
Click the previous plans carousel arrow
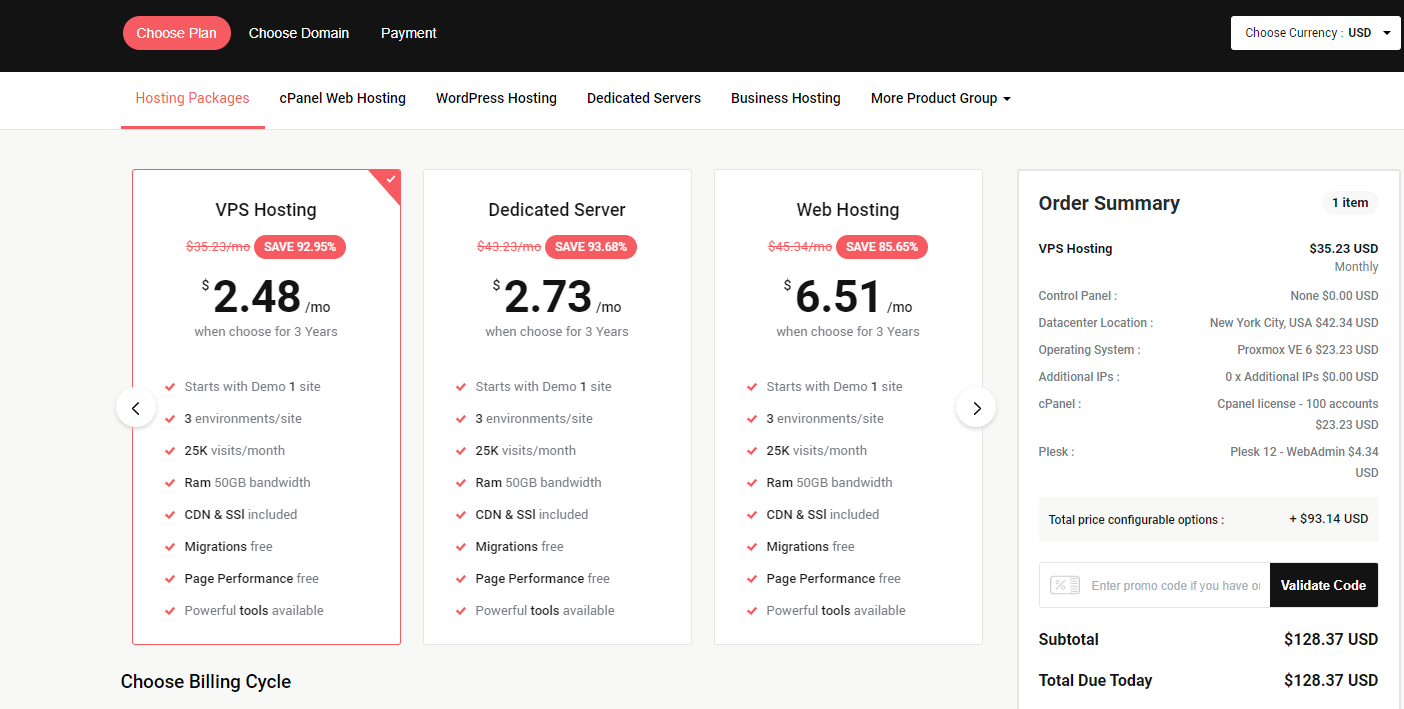point(136,408)
